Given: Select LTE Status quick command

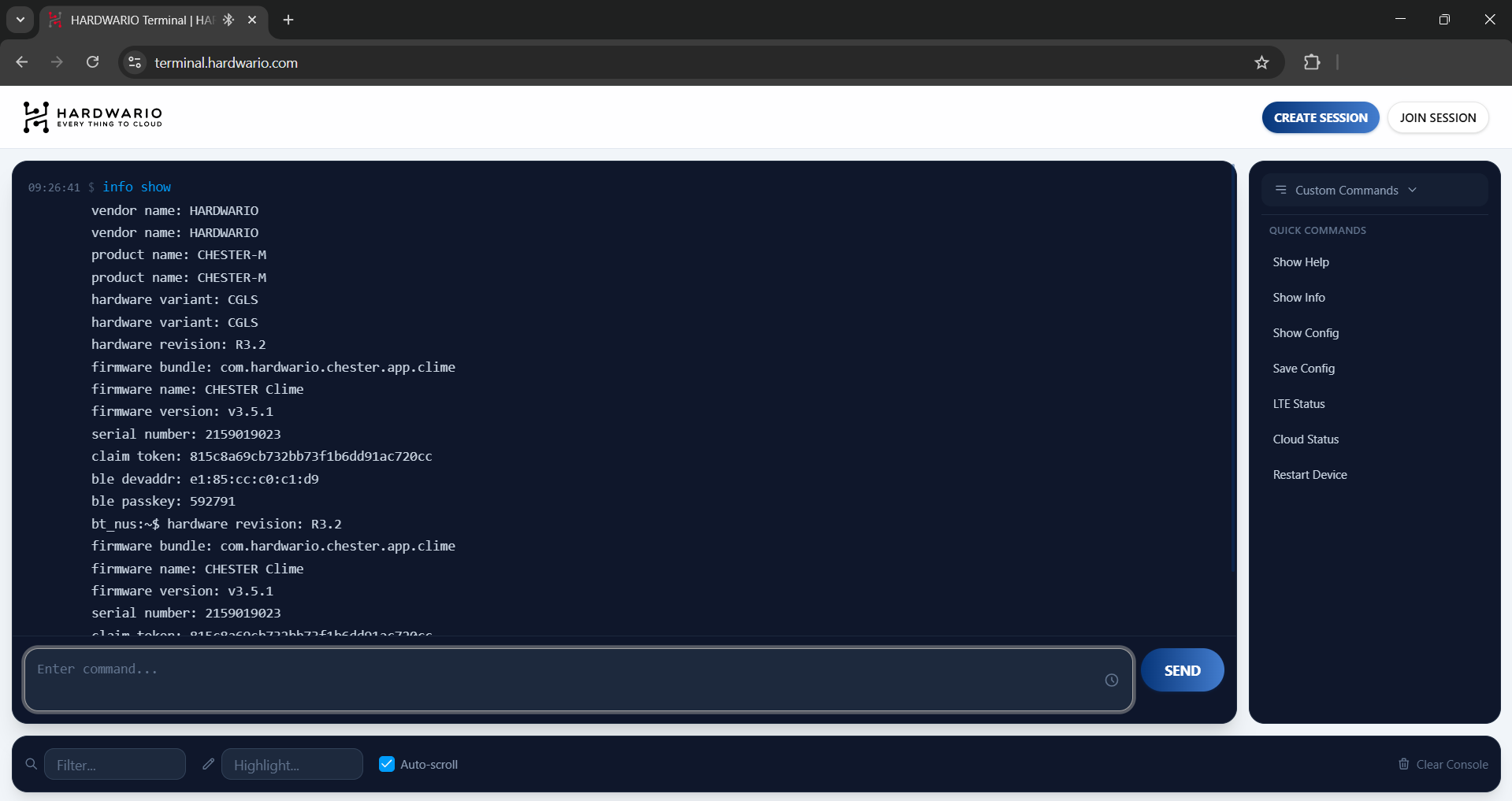Looking at the screenshot, I should pos(1298,404).
